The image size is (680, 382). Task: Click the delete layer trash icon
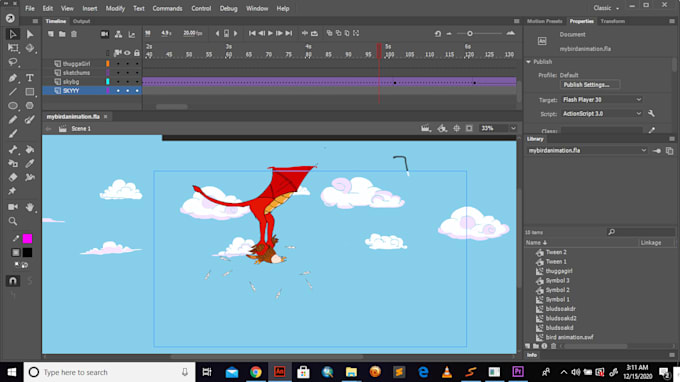click(74, 34)
